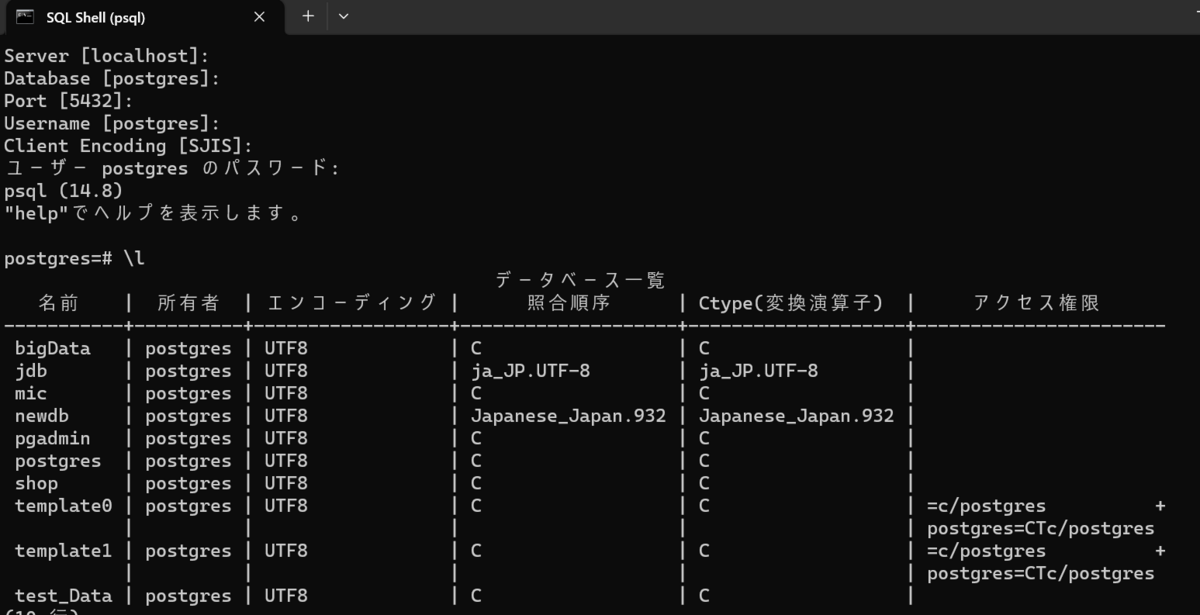Screen dimensions: 1200x615
Task: Select the shop database name
Action: (36, 483)
